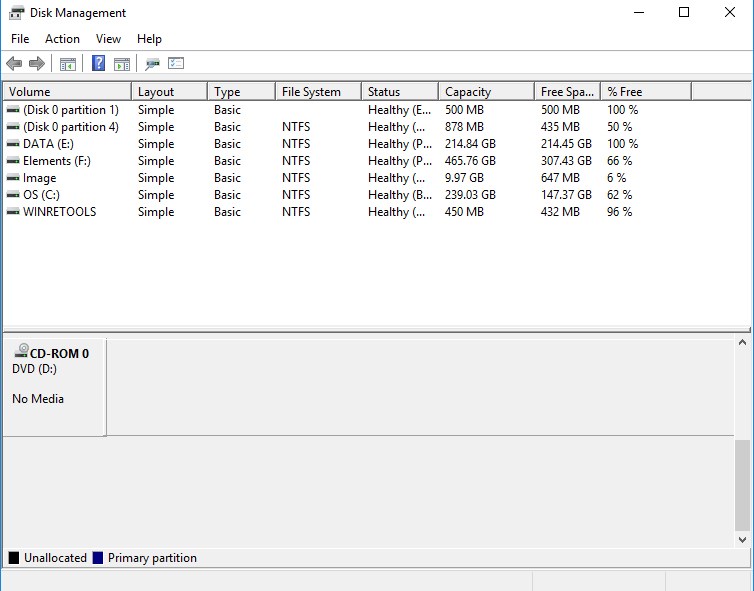Image resolution: width=754 pixels, height=591 pixels.
Task: Click drive icon for Disk 0 partition 4
Action: tap(13, 127)
